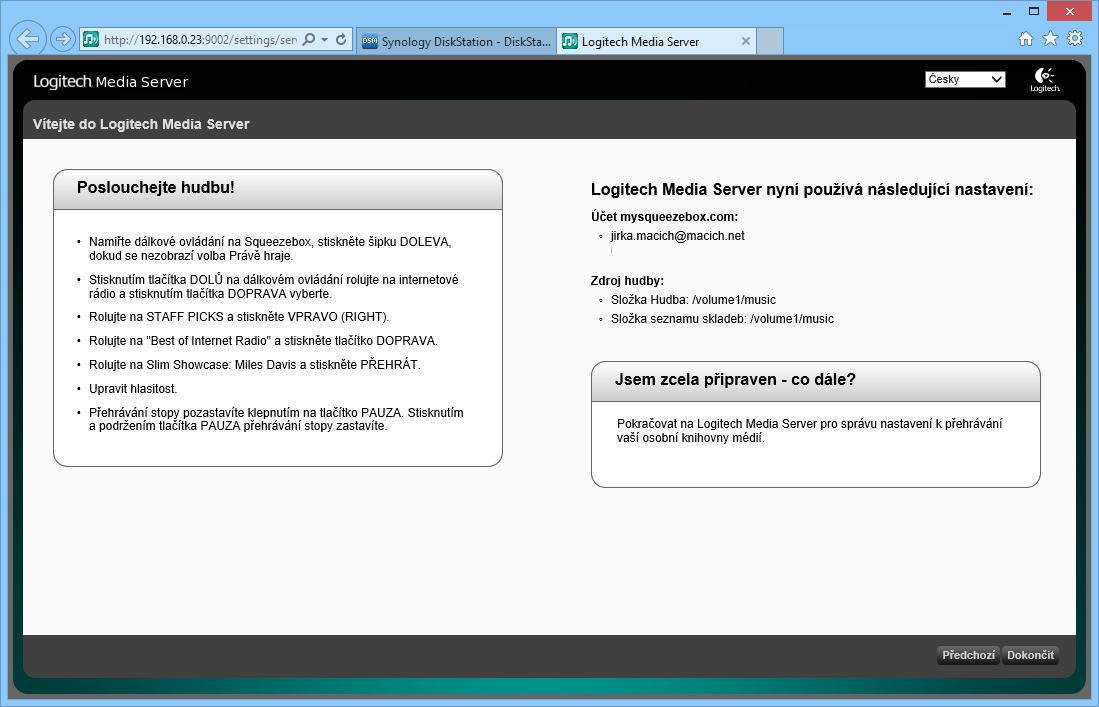Switch to the Synology DiskStation tab

455,42
